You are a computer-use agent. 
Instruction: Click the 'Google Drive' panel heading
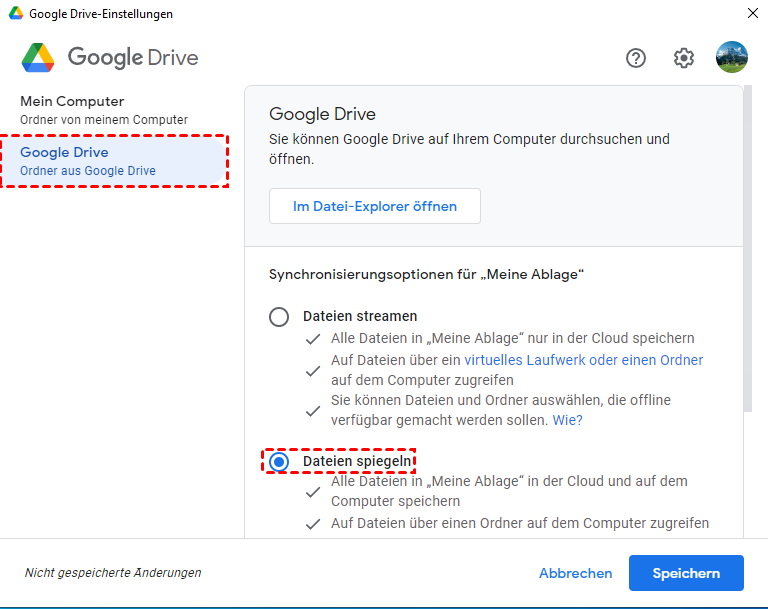tap(322, 114)
